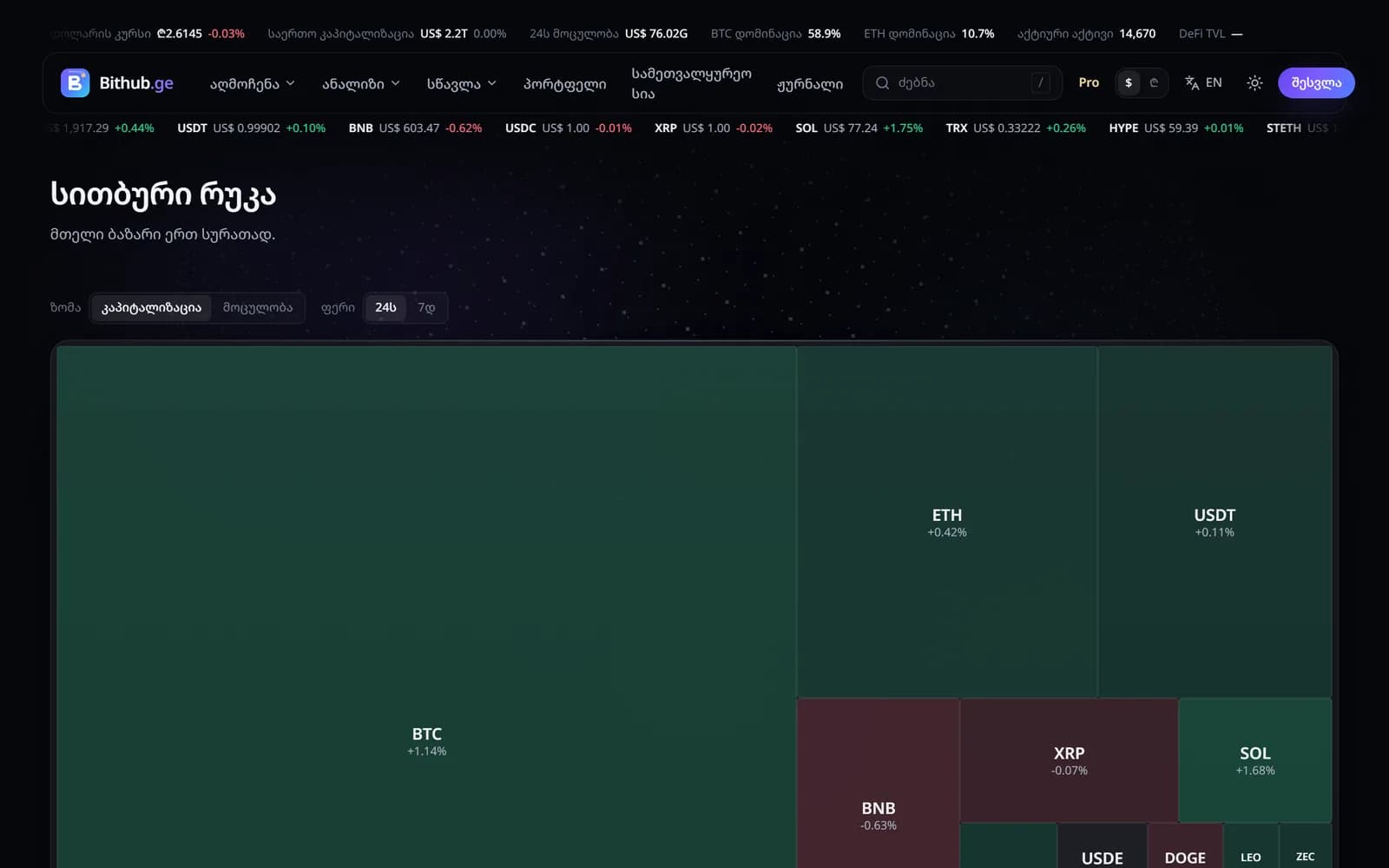
Task: Click the SOL ticker US$ 77.24
Action: coord(859,128)
